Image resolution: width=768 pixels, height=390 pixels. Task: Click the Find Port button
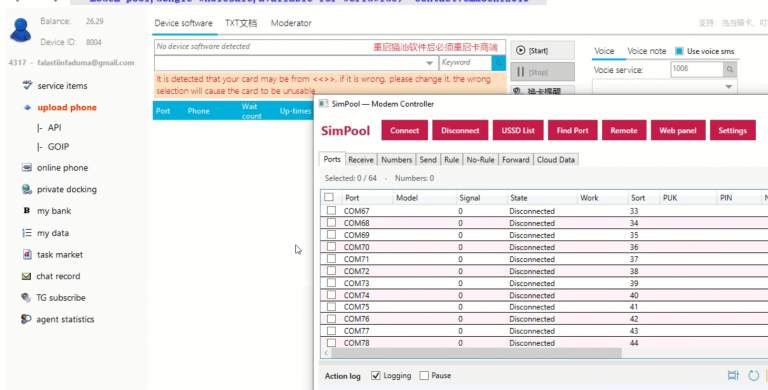coord(572,130)
